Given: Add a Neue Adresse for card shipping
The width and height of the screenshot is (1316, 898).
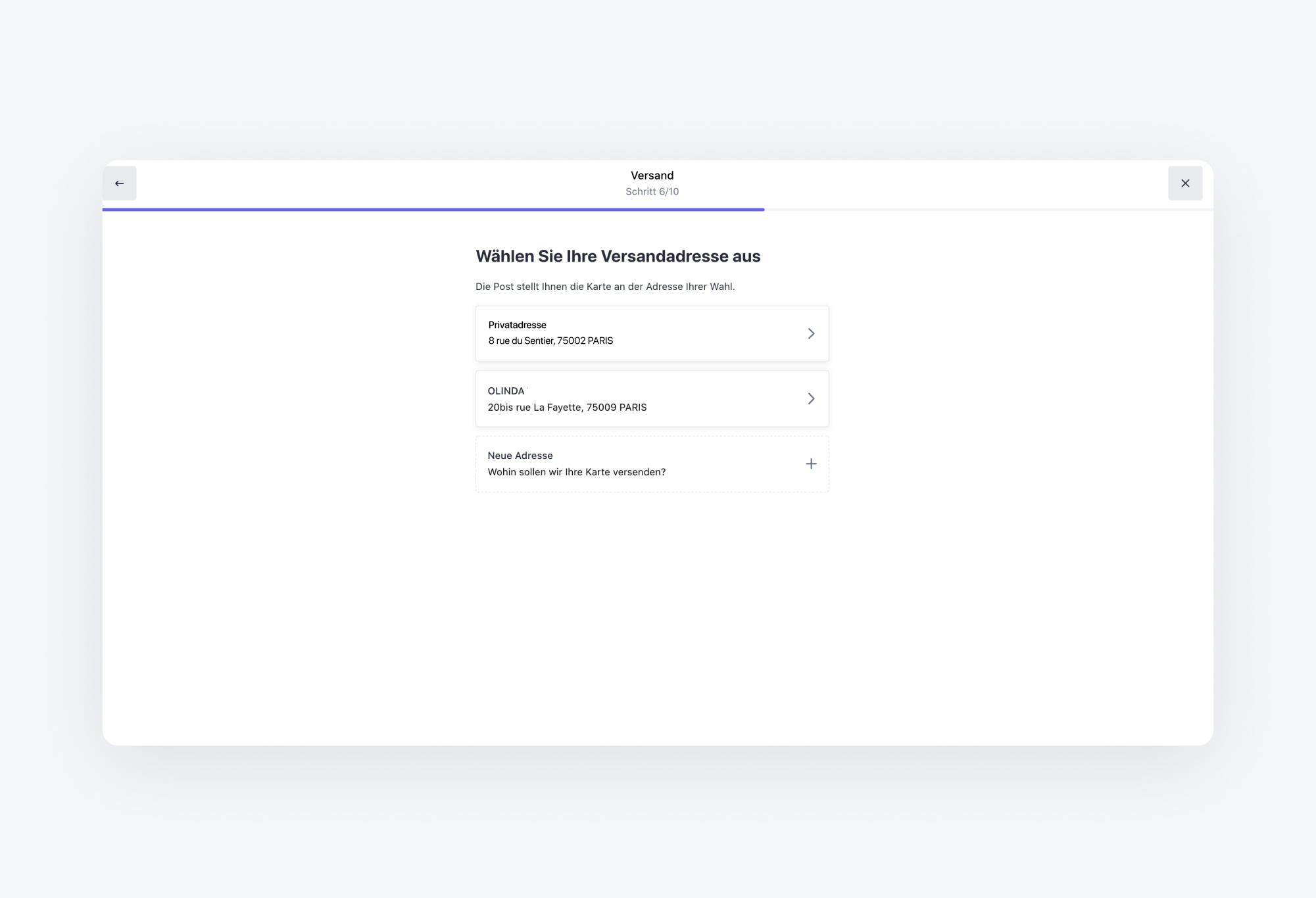Looking at the screenshot, I should [x=652, y=464].
